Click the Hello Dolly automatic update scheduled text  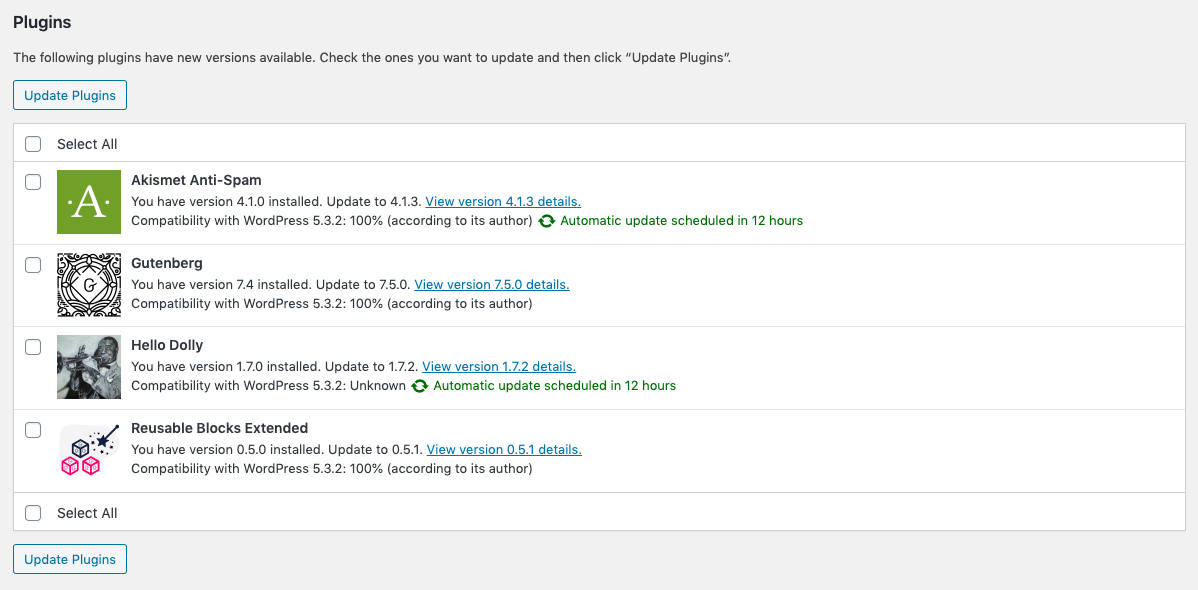click(x=555, y=386)
